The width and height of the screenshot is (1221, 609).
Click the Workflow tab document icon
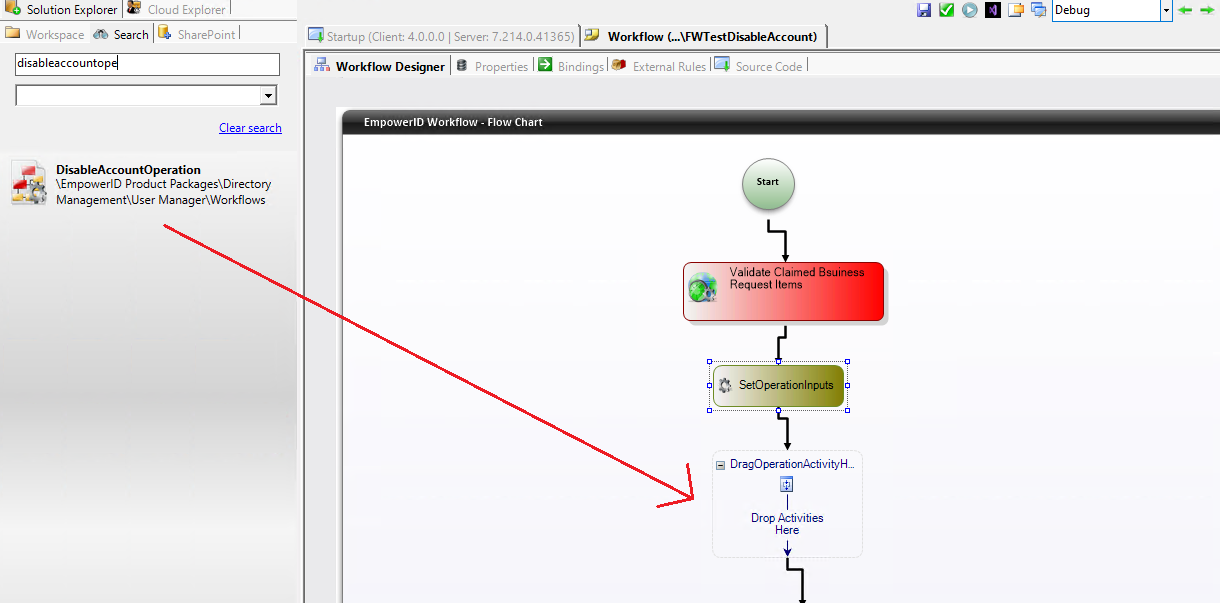click(592, 35)
